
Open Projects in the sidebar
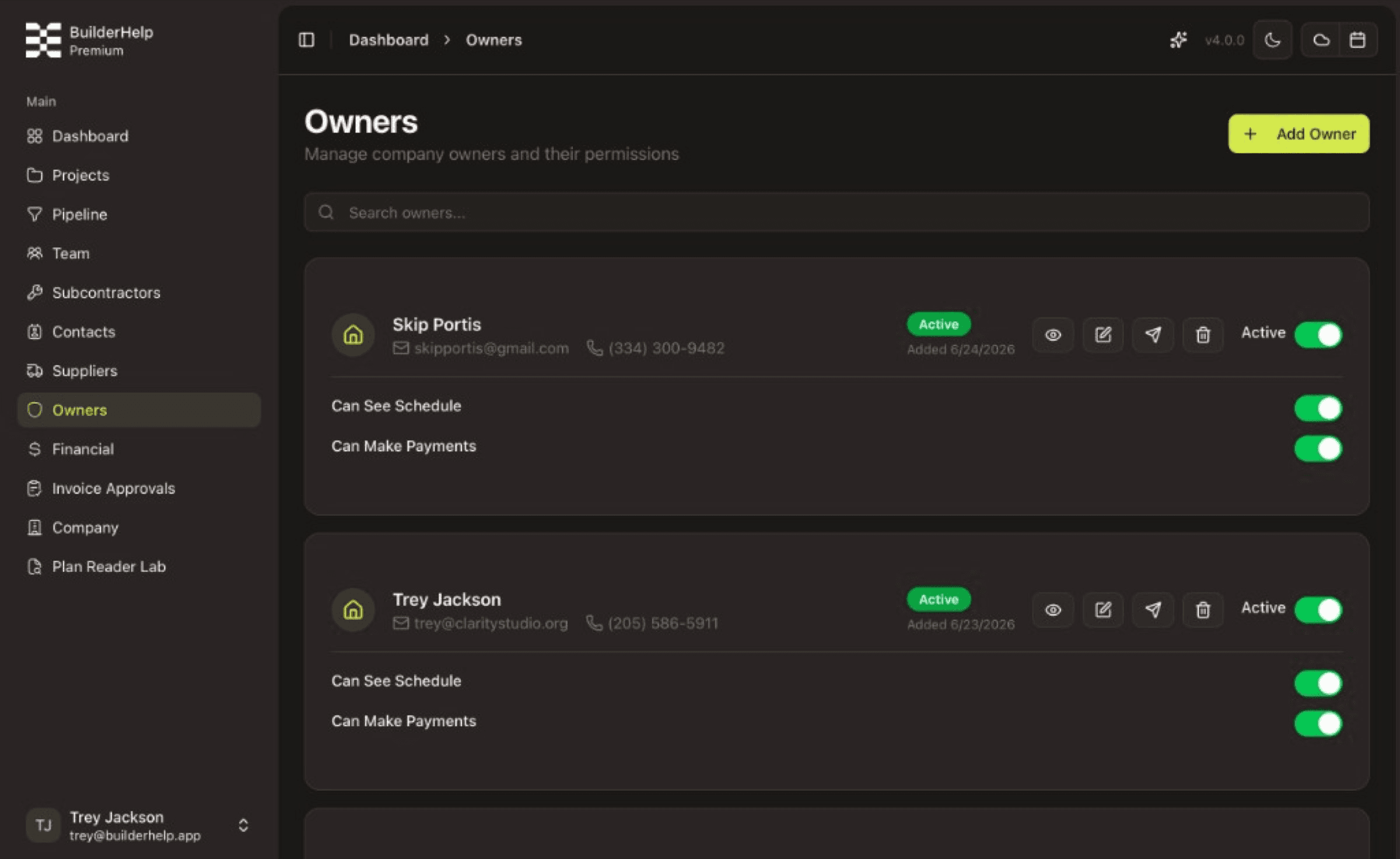[139, 175]
